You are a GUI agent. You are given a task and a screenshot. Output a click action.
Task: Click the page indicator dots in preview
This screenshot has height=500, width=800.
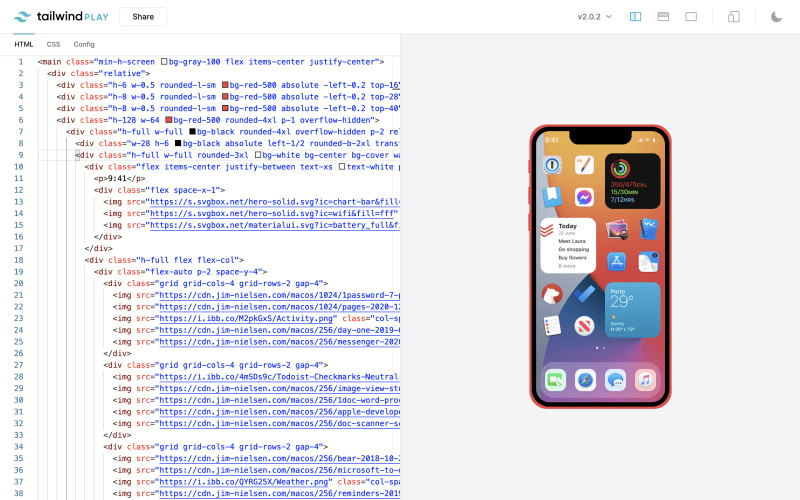600,348
